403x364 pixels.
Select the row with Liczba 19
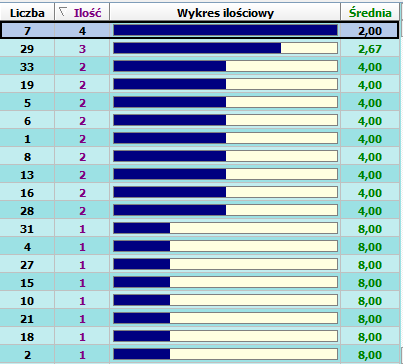click(200, 85)
